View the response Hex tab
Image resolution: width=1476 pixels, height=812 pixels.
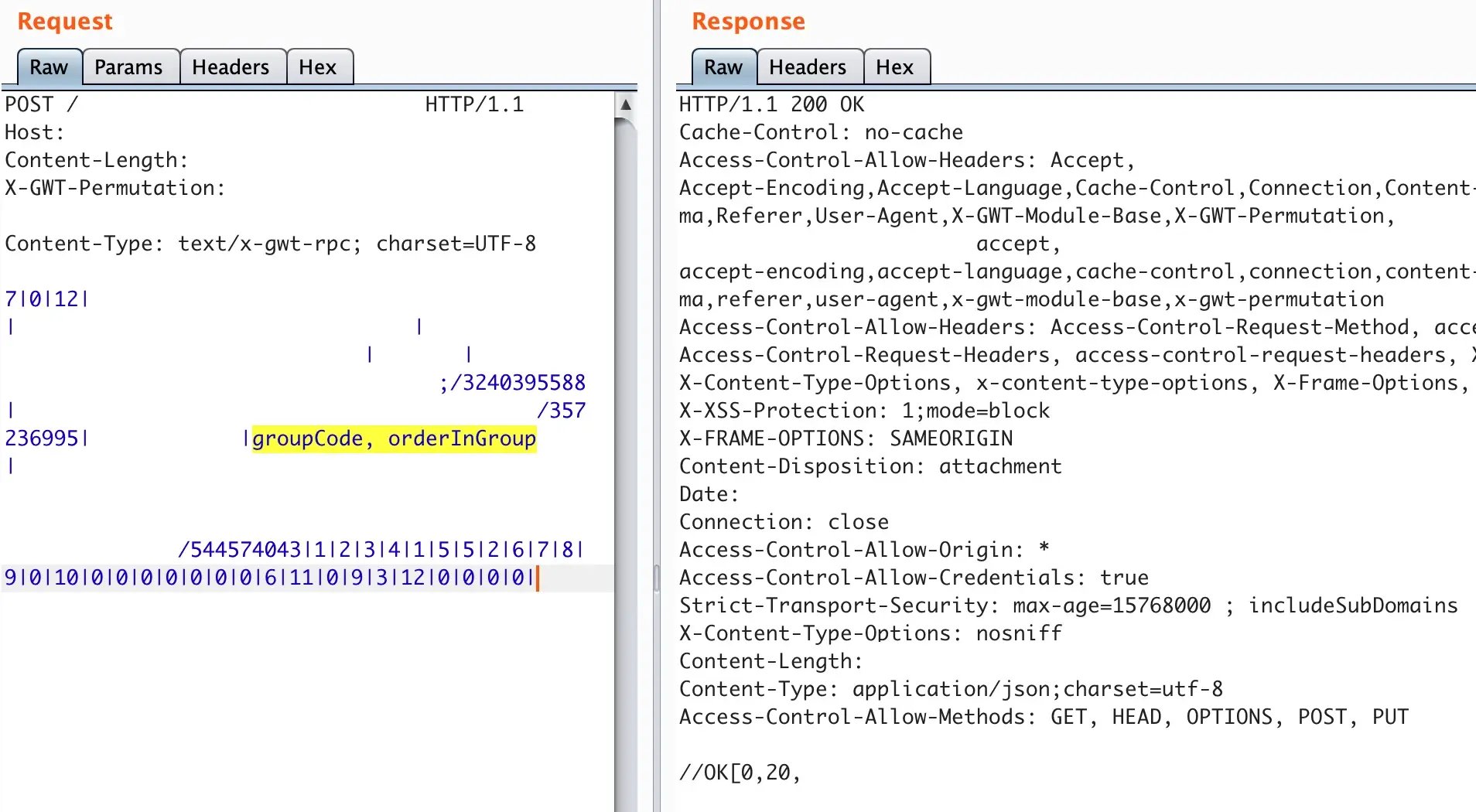(x=894, y=67)
